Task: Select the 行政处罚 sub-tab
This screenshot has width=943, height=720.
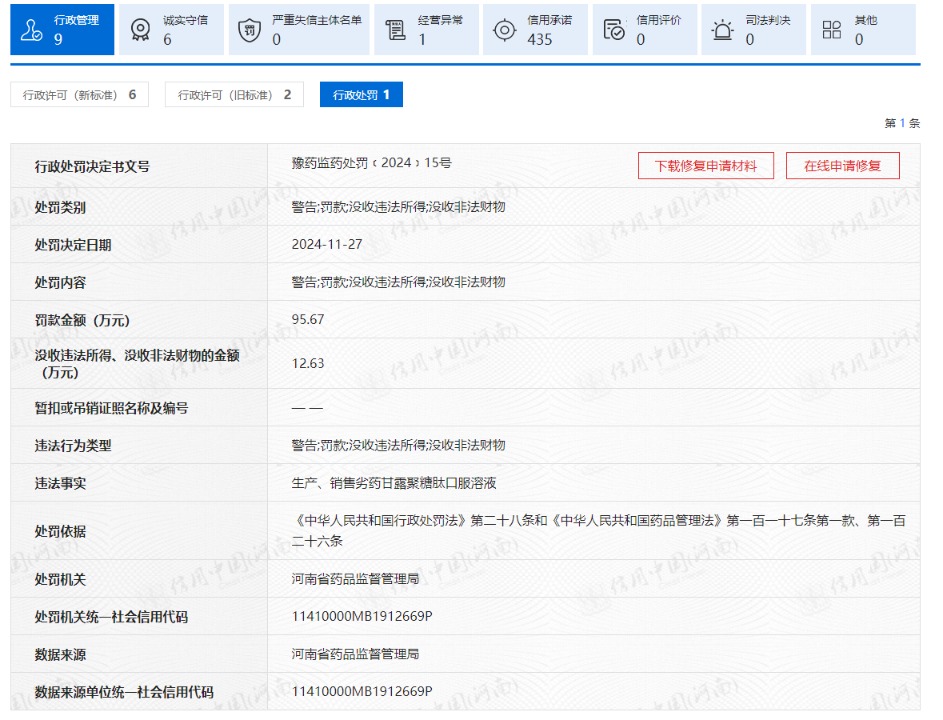Action: [361, 94]
